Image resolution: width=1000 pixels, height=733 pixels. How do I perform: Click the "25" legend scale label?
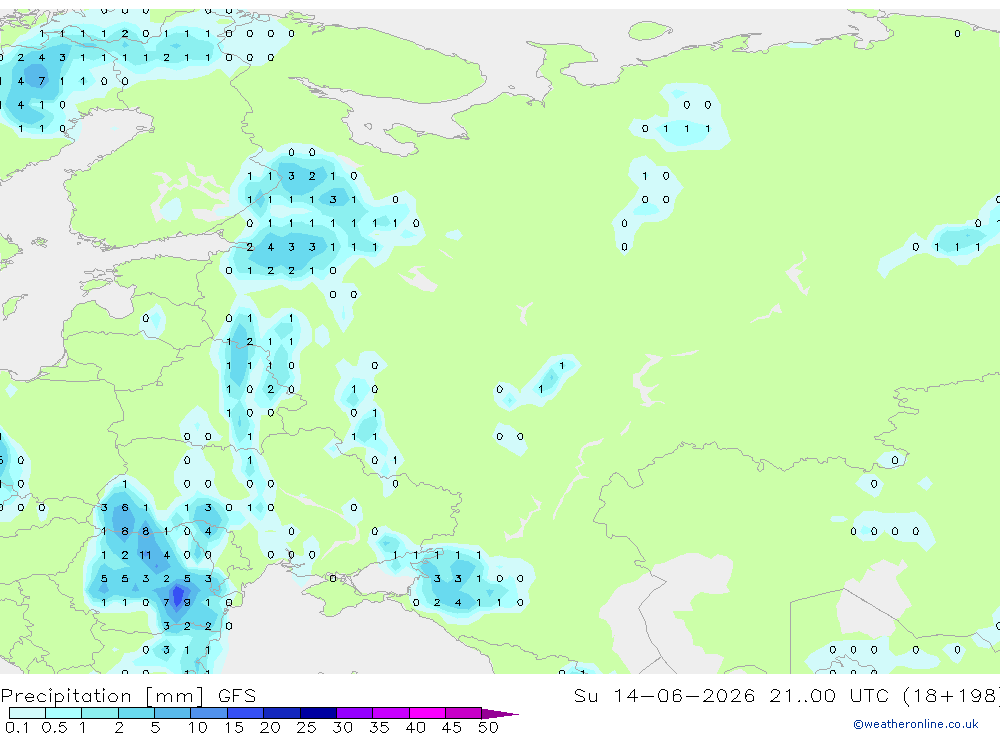[x=306, y=727]
